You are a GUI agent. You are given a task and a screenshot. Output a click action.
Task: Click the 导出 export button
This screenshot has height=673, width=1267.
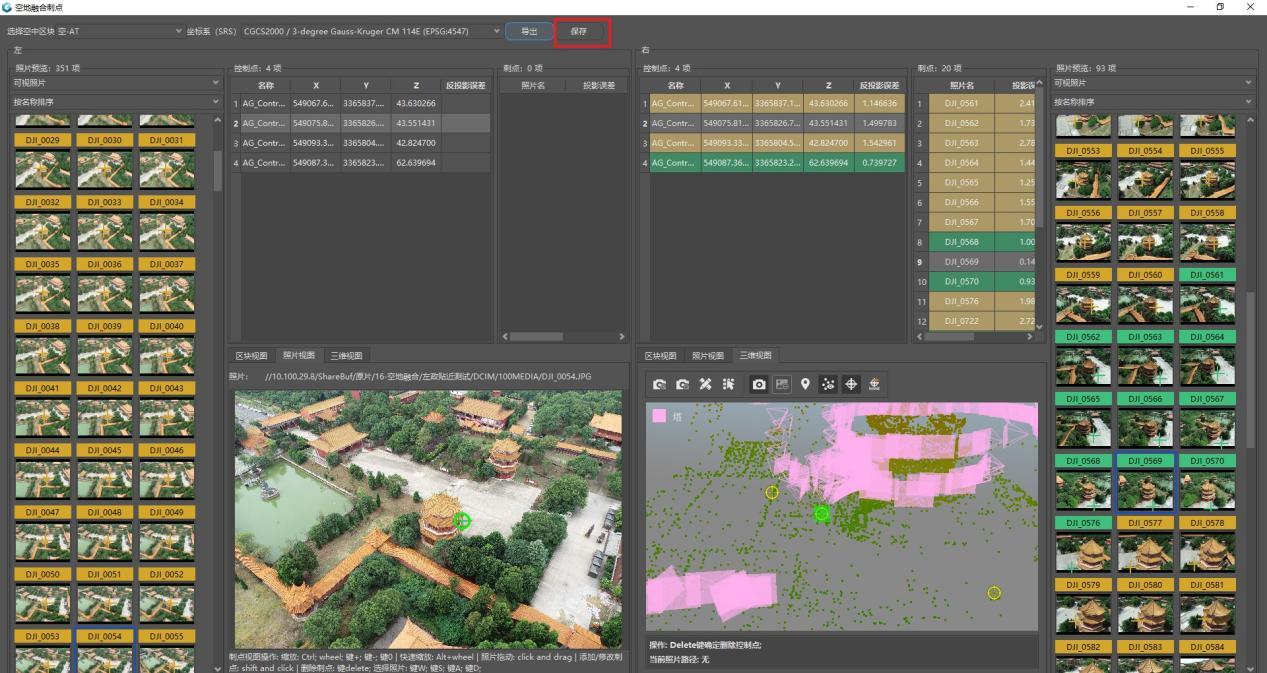coord(528,31)
